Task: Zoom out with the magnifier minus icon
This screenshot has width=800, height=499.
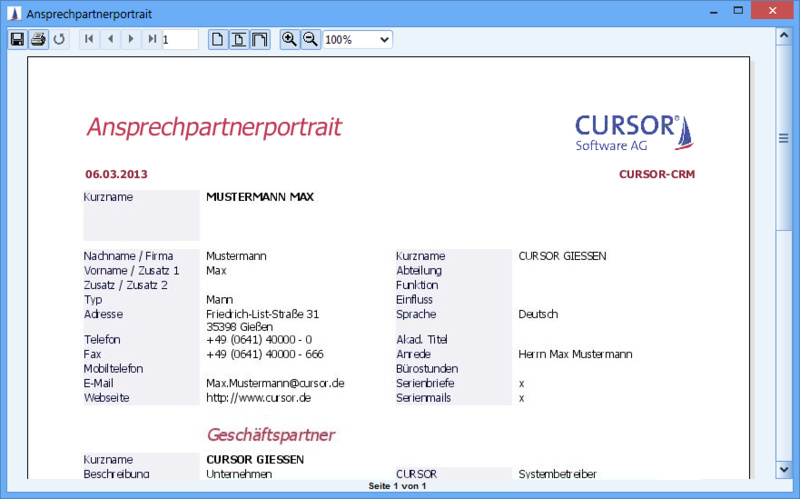Action: 310,40
